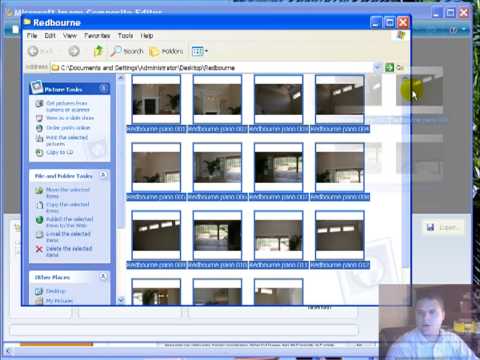The image size is (480, 360).
Task: Select thumbnail Redbourne pano 009
Action: pos(156,235)
